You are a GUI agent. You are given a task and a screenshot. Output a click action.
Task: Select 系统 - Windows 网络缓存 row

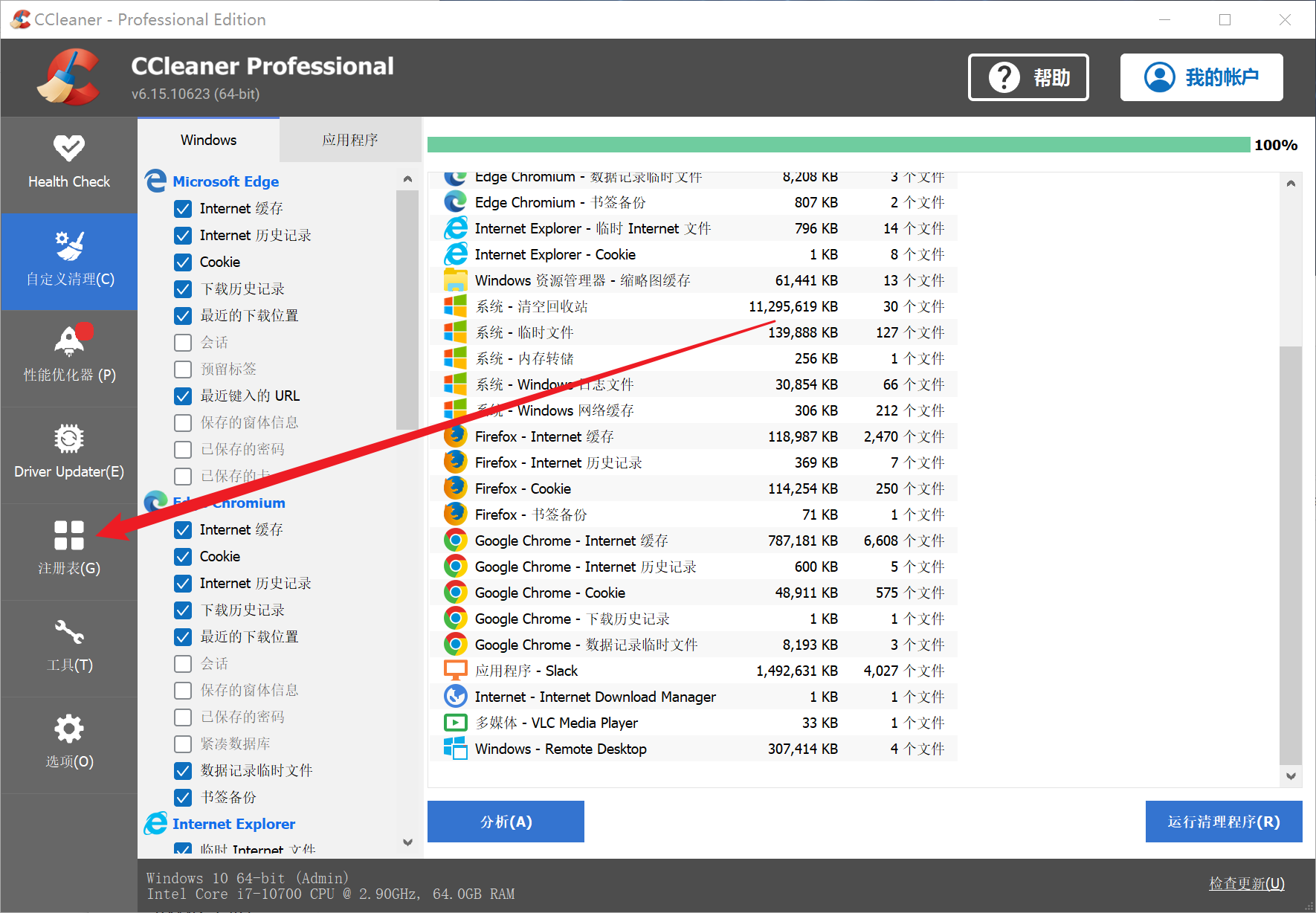pyautogui.click(x=693, y=410)
